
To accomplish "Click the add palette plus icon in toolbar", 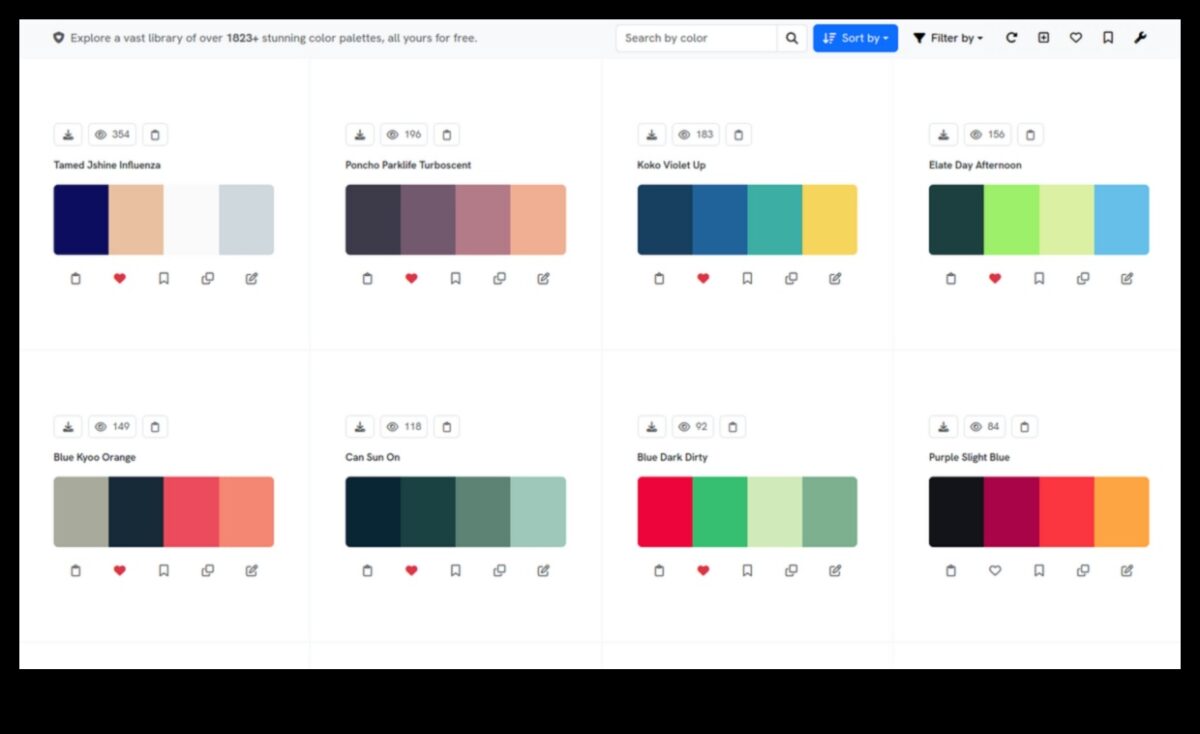I will 1043,38.
